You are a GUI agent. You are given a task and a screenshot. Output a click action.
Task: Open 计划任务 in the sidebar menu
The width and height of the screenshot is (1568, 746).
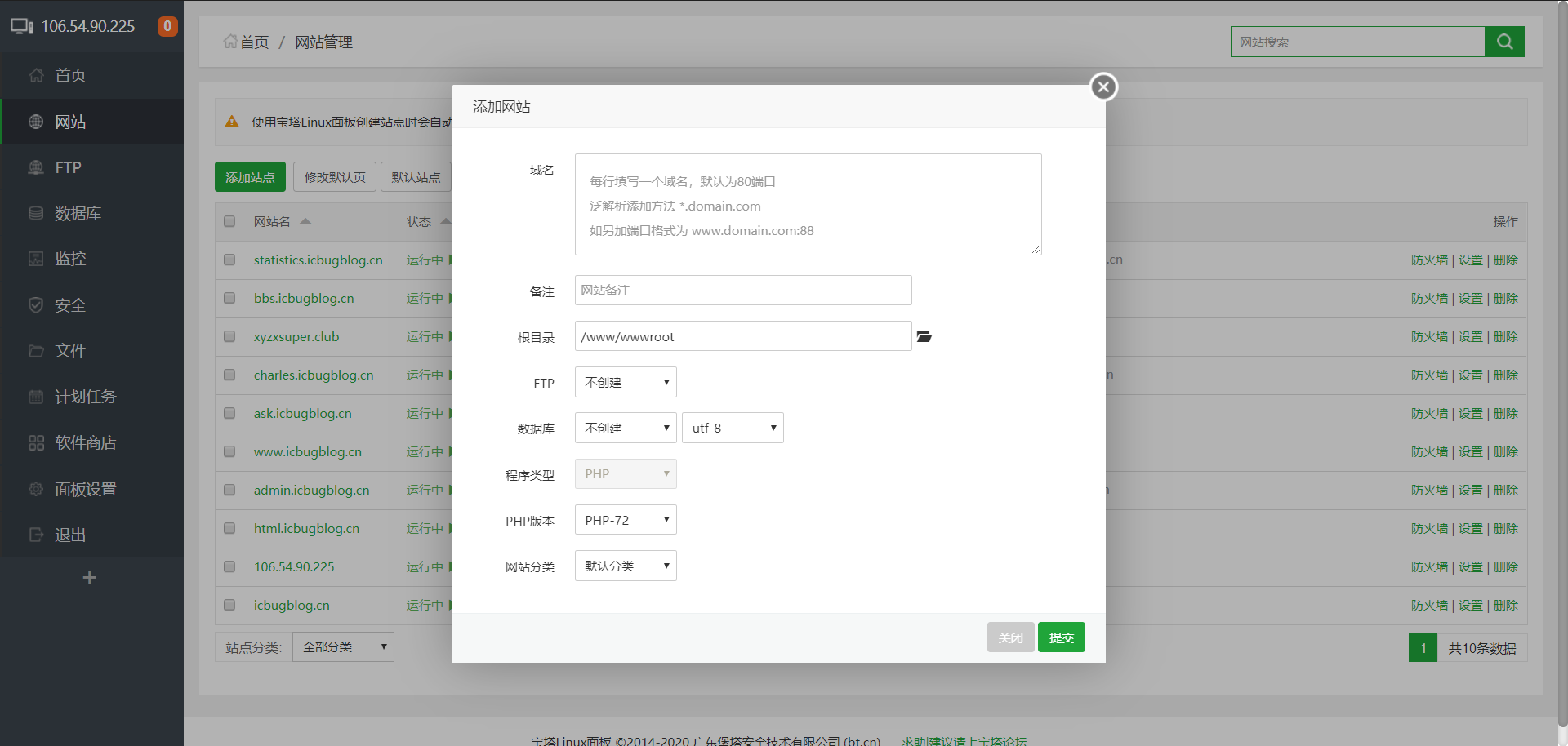(x=91, y=397)
